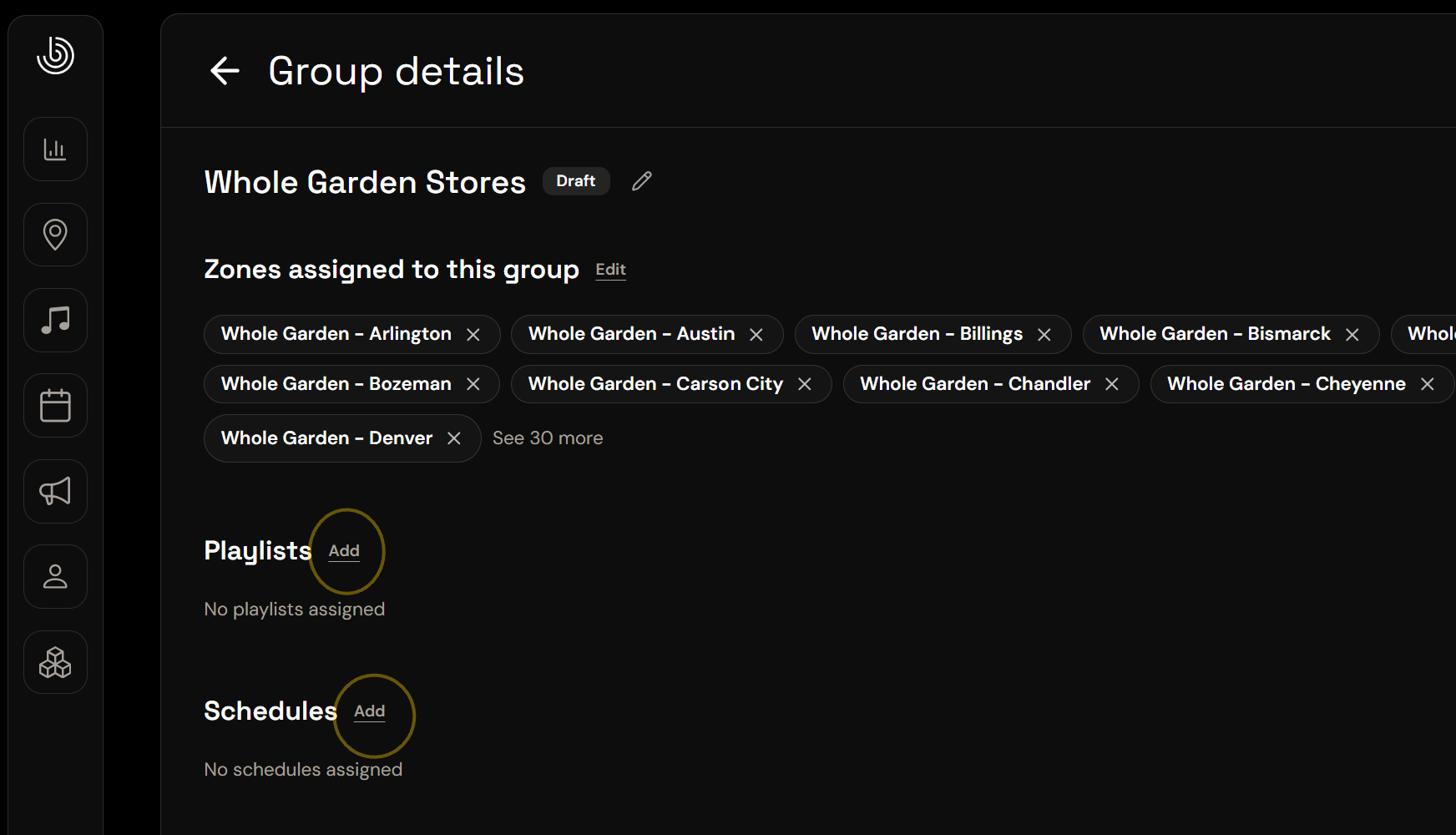This screenshot has height=835, width=1456.
Task: Open the cubes integrations sidebar icon
Action: click(55, 662)
